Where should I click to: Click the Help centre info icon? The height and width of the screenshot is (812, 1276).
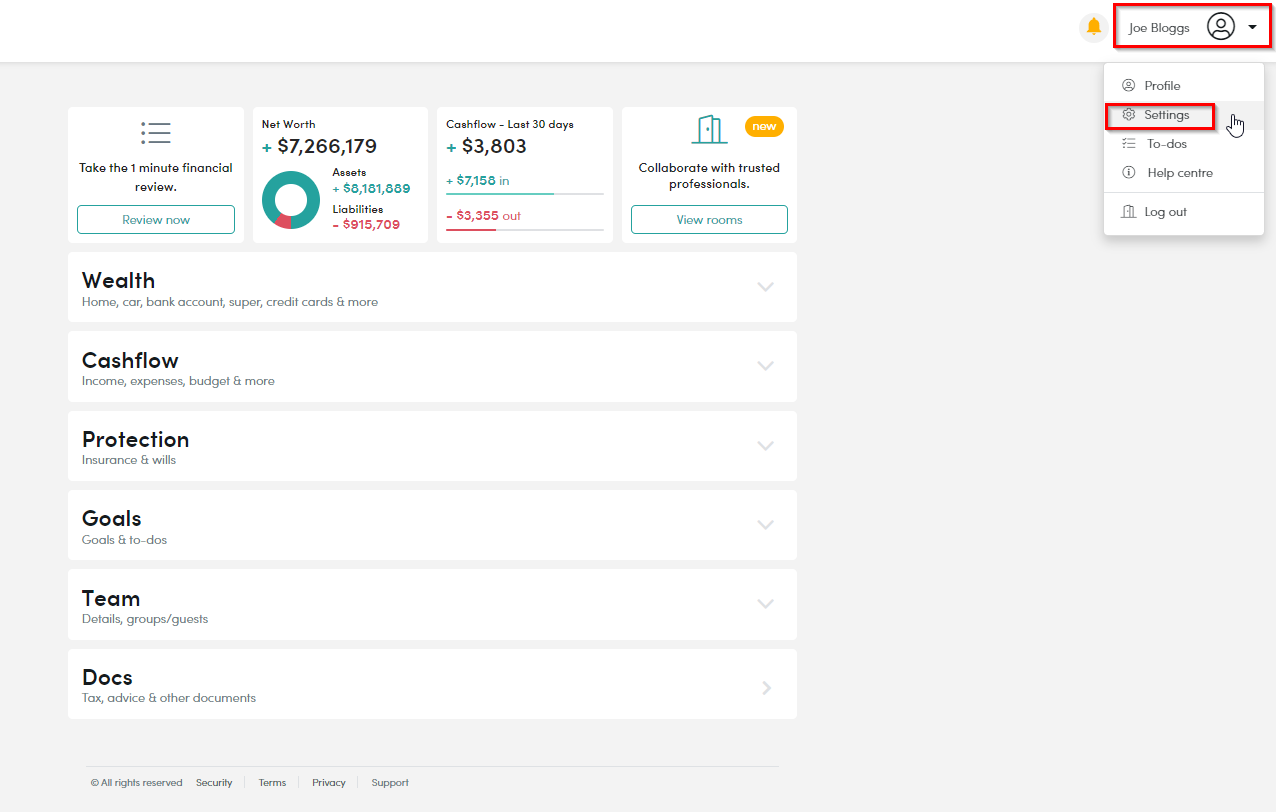tap(1129, 173)
